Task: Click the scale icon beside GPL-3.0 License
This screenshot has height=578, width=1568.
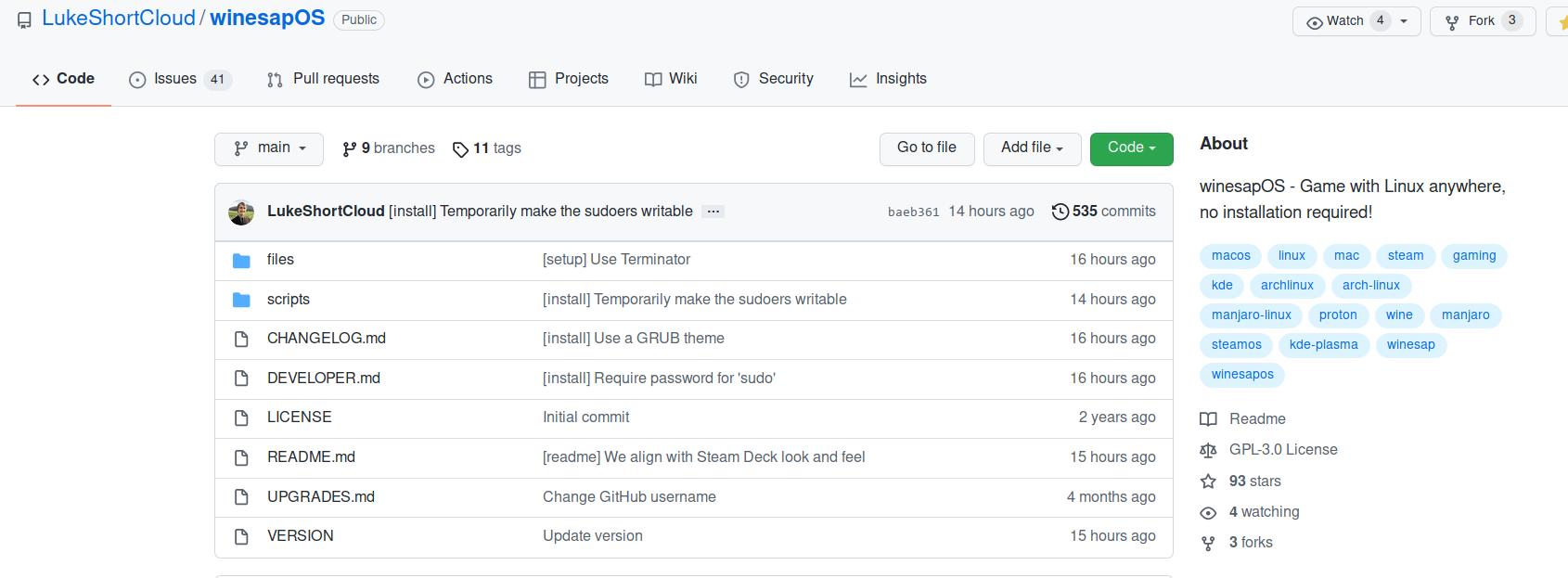Action: coord(1208,450)
